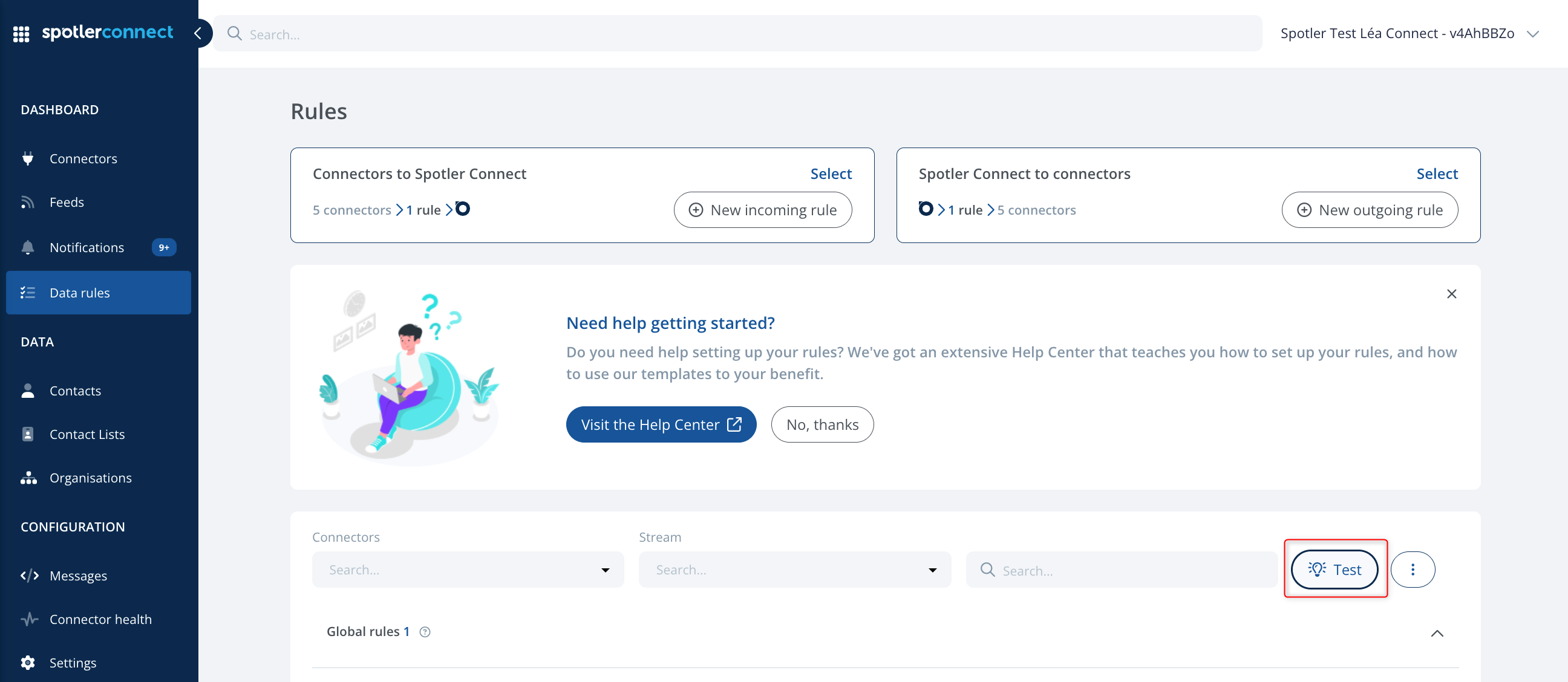View Connector health page
The width and height of the screenshot is (1568, 682).
(x=99, y=619)
